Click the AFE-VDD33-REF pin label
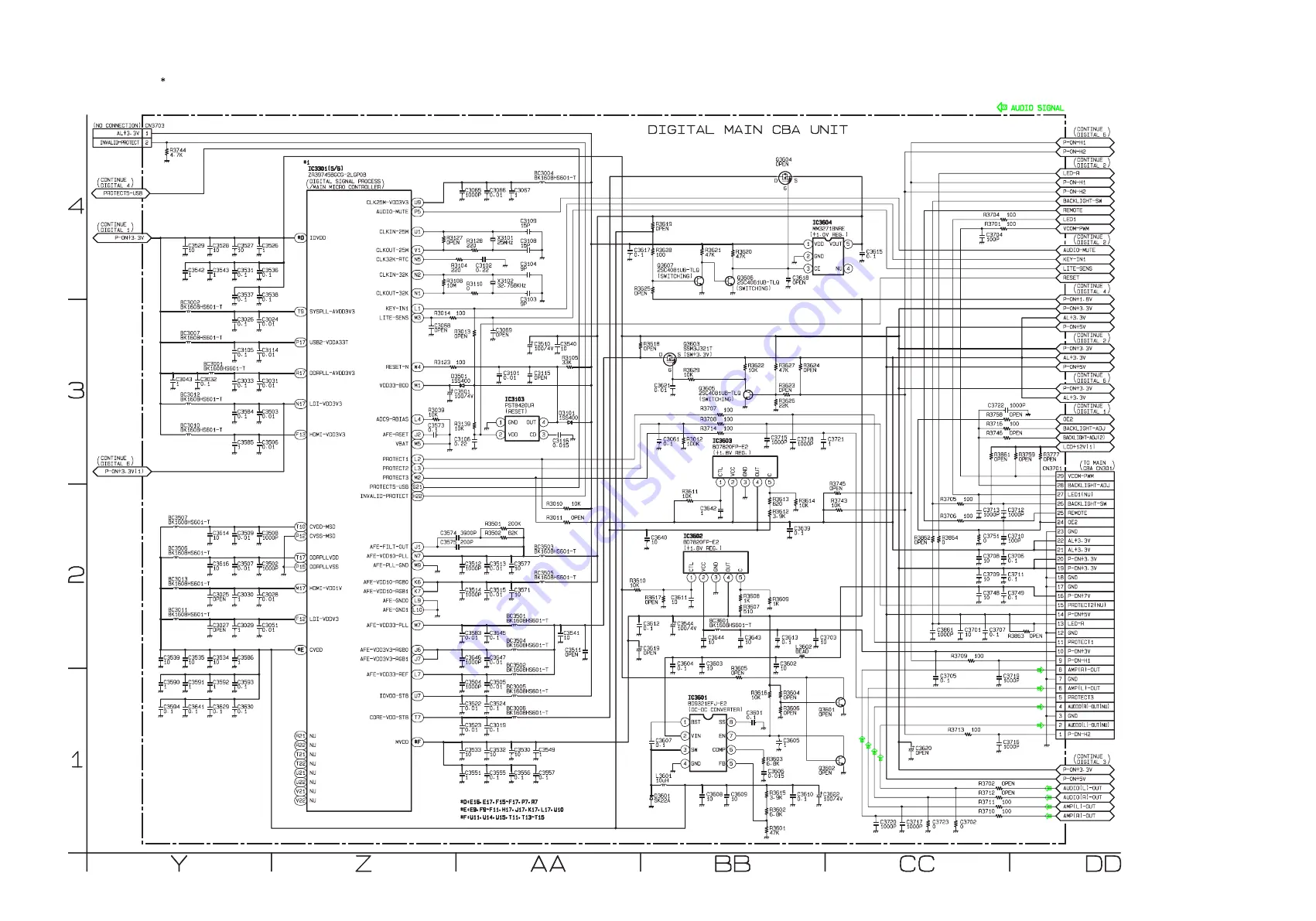The width and height of the screenshot is (1316, 921). click(x=387, y=674)
